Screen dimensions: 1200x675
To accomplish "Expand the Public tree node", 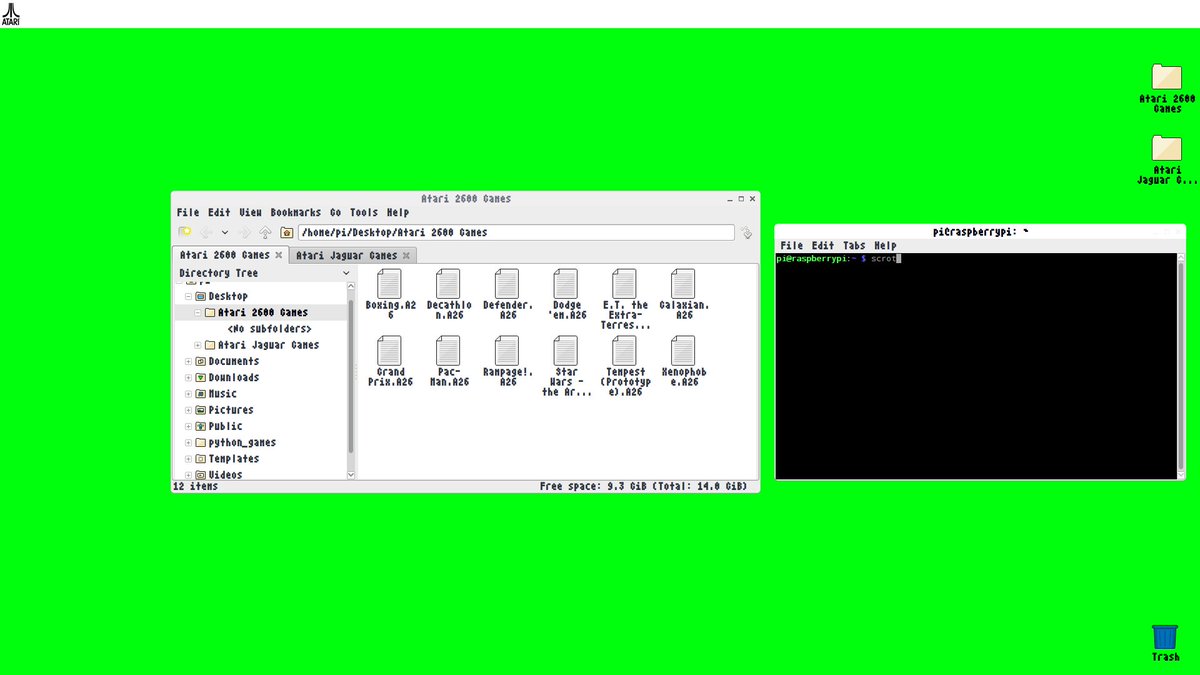I will tap(188, 426).
